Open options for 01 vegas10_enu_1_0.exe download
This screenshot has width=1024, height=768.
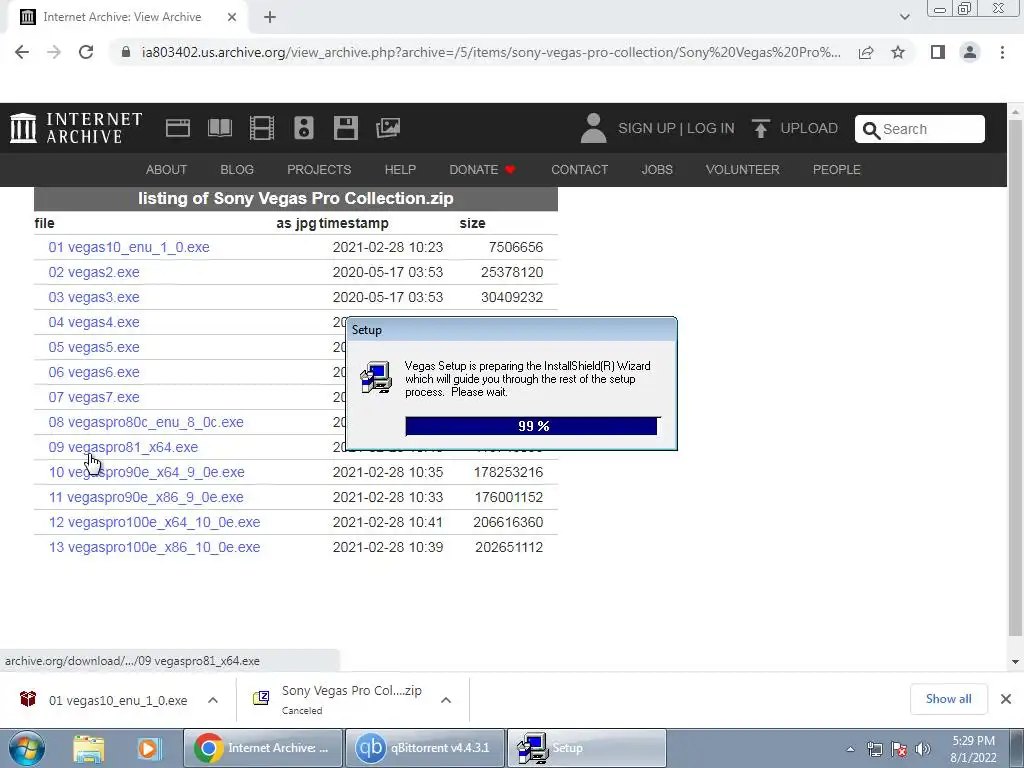[213, 700]
